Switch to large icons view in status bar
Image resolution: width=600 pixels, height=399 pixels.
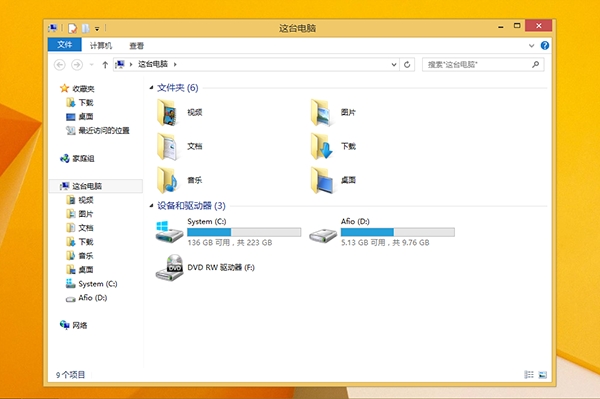click(x=543, y=375)
